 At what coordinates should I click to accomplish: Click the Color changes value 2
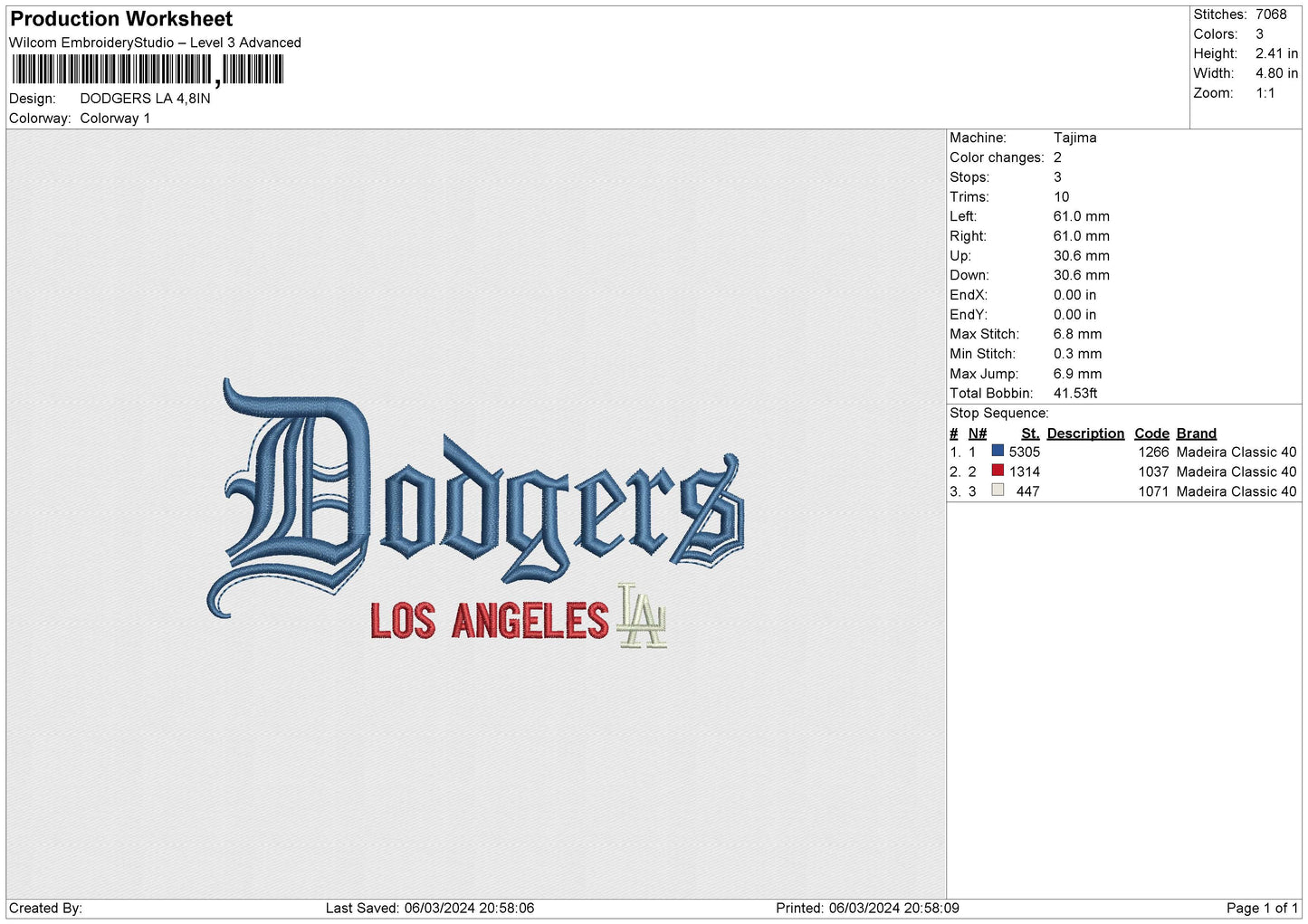[x=1057, y=157]
